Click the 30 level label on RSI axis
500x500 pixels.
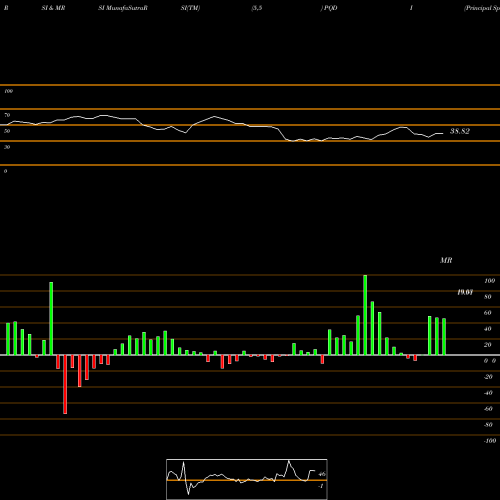point(7,147)
